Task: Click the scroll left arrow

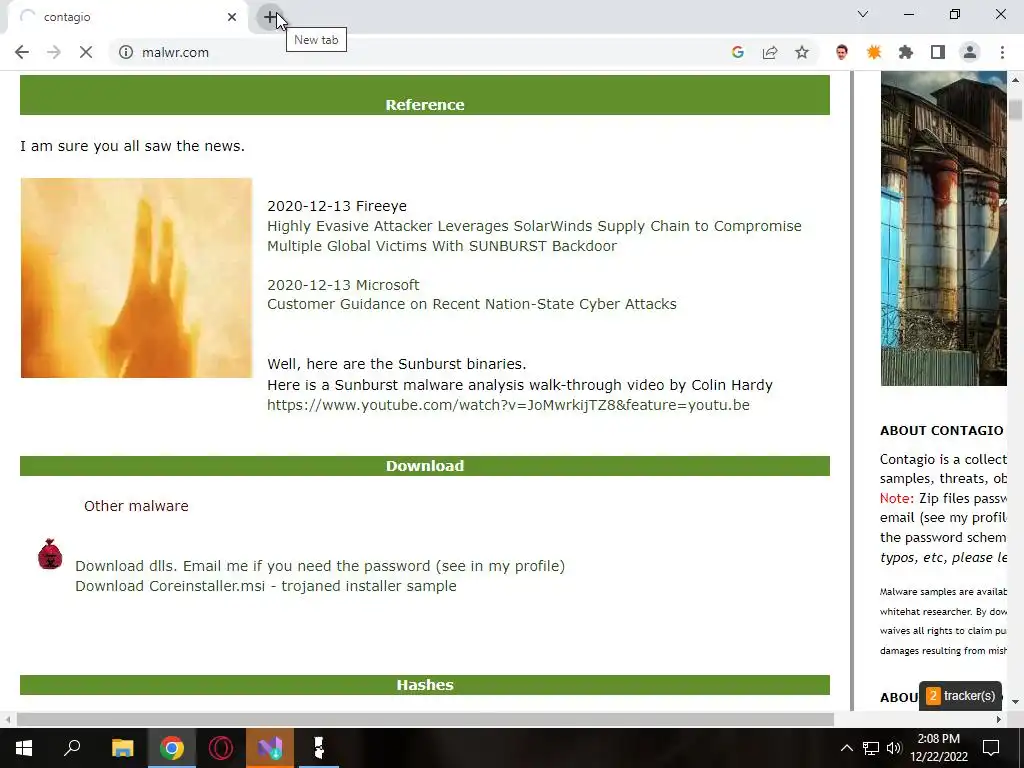Action: pyautogui.click(x=8, y=719)
